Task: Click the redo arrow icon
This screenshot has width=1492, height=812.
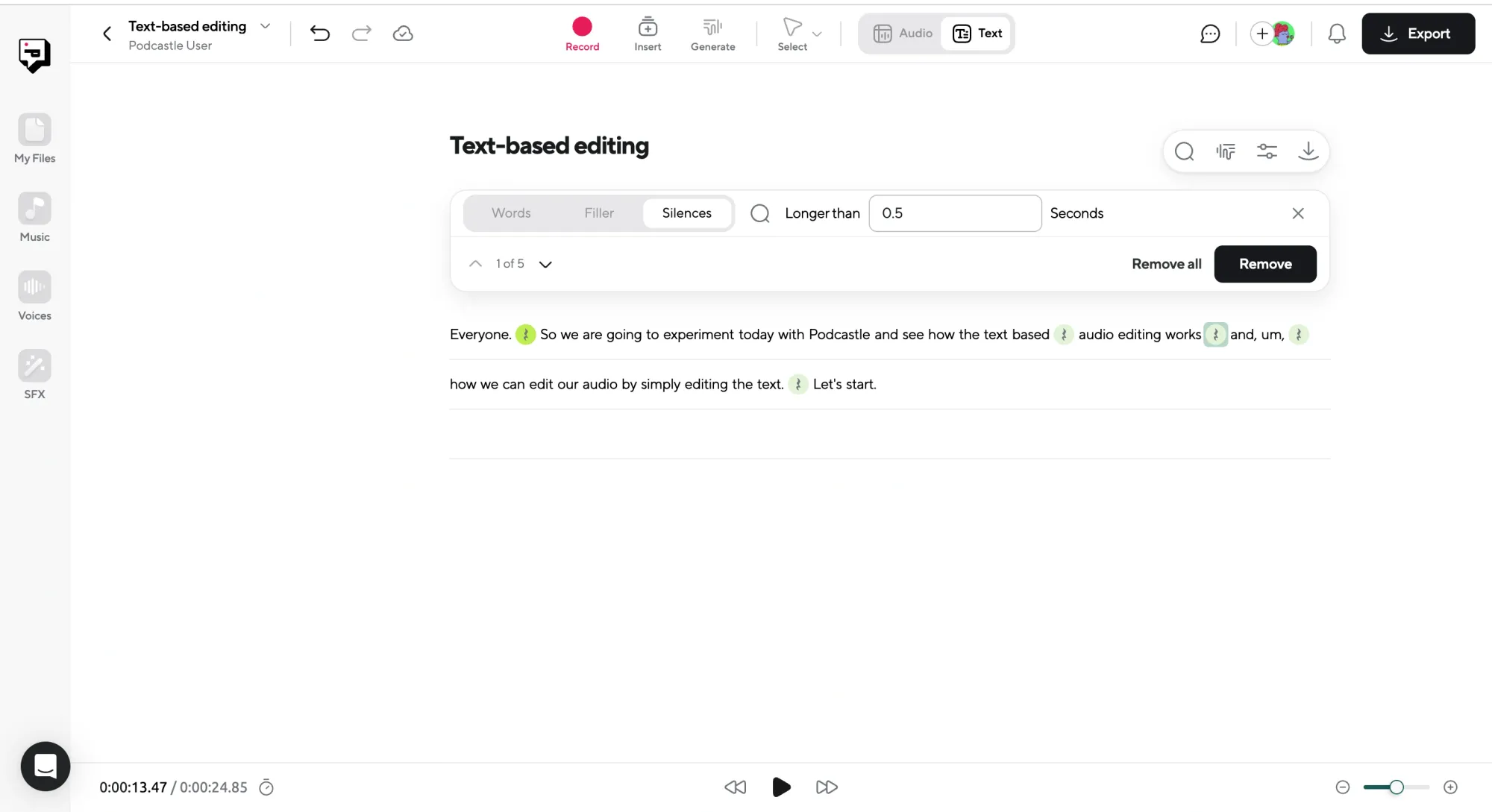Action: [361, 33]
